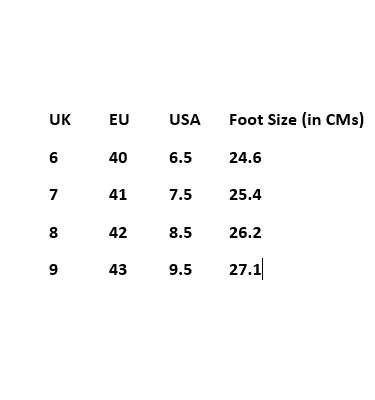The image size is (375, 400).
Task: Click USA size 9.5 entry
Action: [x=180, y=269]
